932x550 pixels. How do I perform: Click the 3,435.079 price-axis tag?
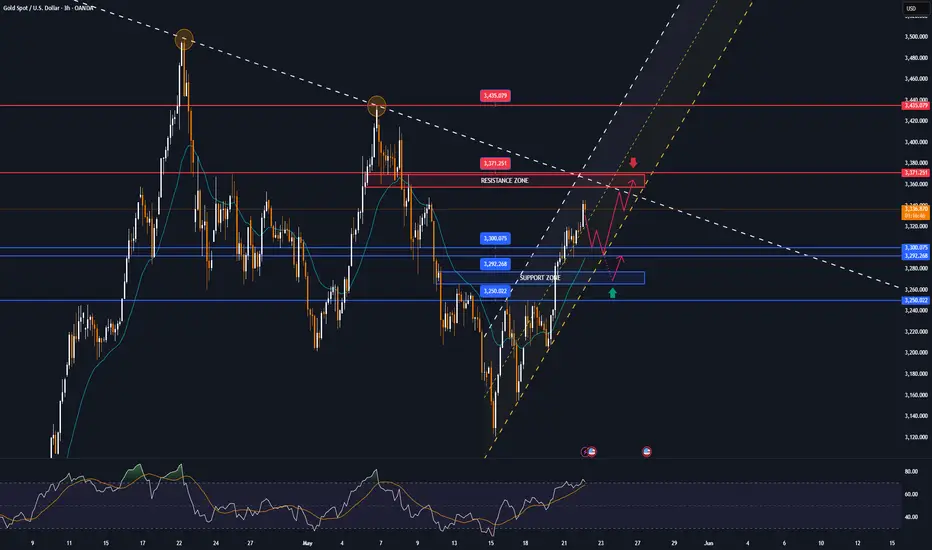click(x=915, y=106)
